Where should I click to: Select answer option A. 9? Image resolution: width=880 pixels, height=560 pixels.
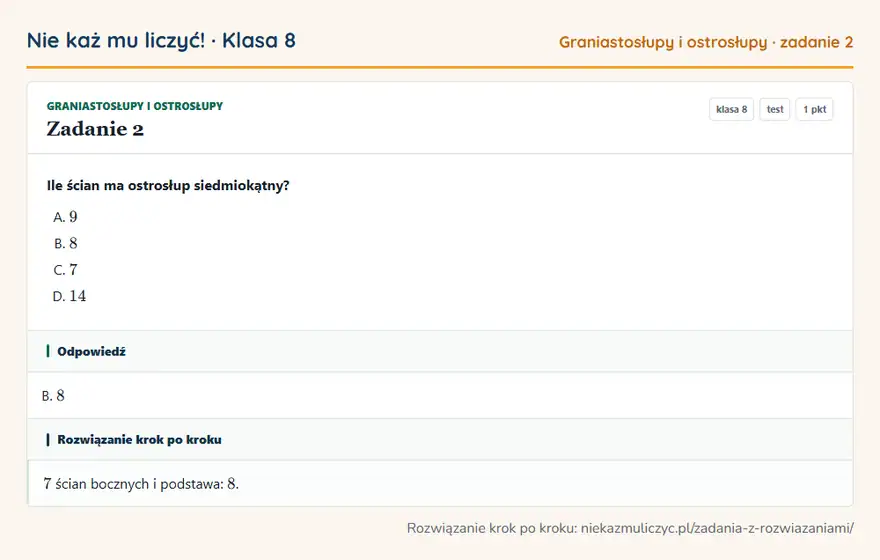click(65, 217)
